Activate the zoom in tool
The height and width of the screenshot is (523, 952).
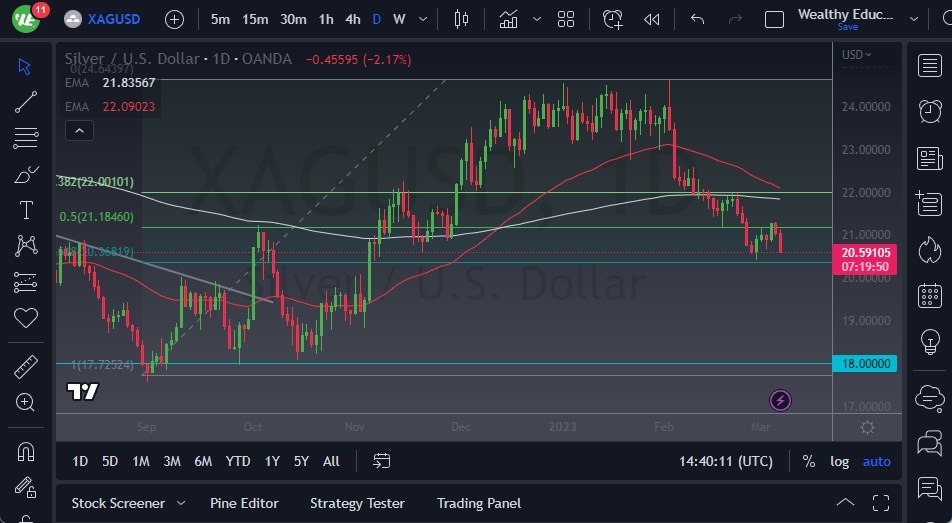coord(26,402)
